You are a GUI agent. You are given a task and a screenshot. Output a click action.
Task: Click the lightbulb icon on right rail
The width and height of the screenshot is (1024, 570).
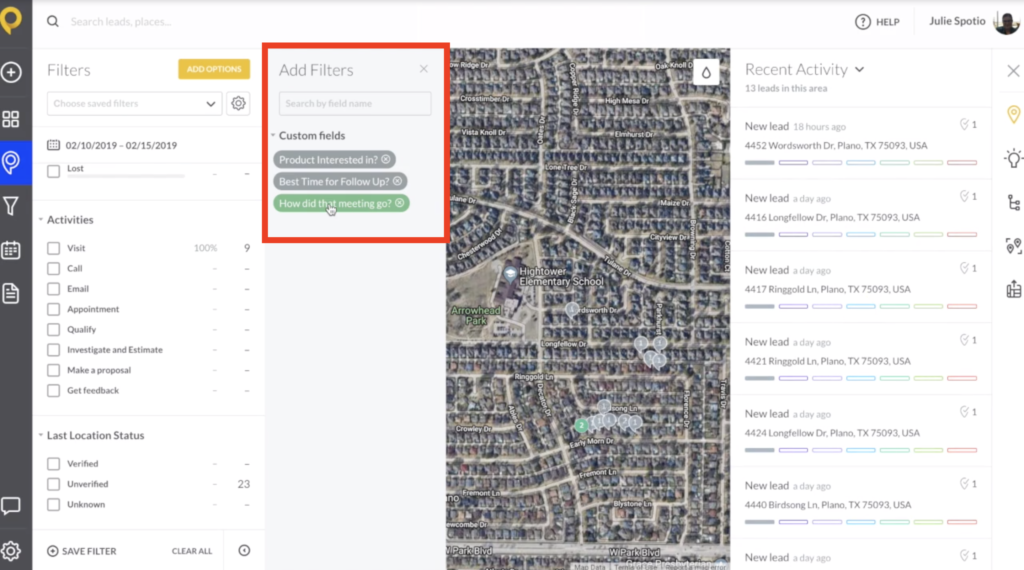click(1013, 159)
